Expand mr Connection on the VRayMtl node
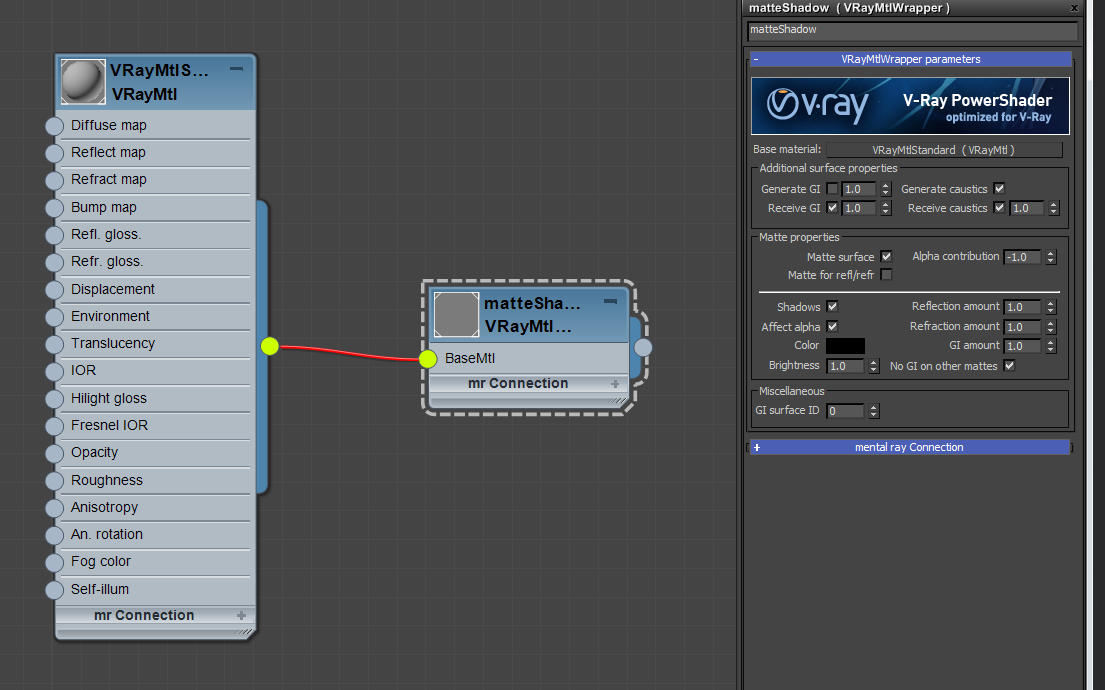The width and height of the screenshot is (1105, 690). (x=241, y=615)
